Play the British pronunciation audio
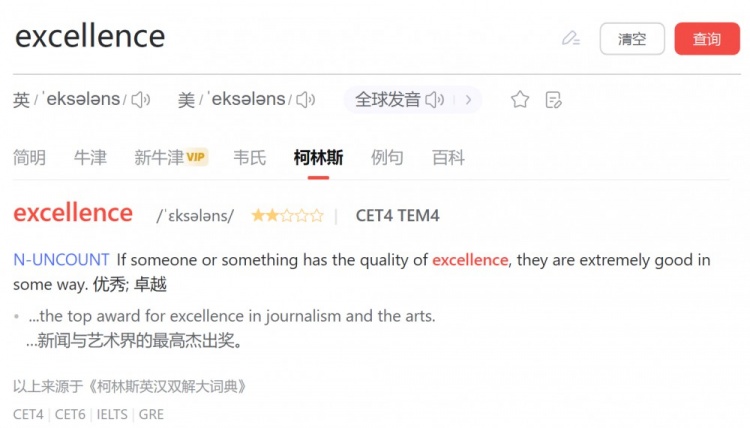 pyautogui.click(x=141, y=99)
